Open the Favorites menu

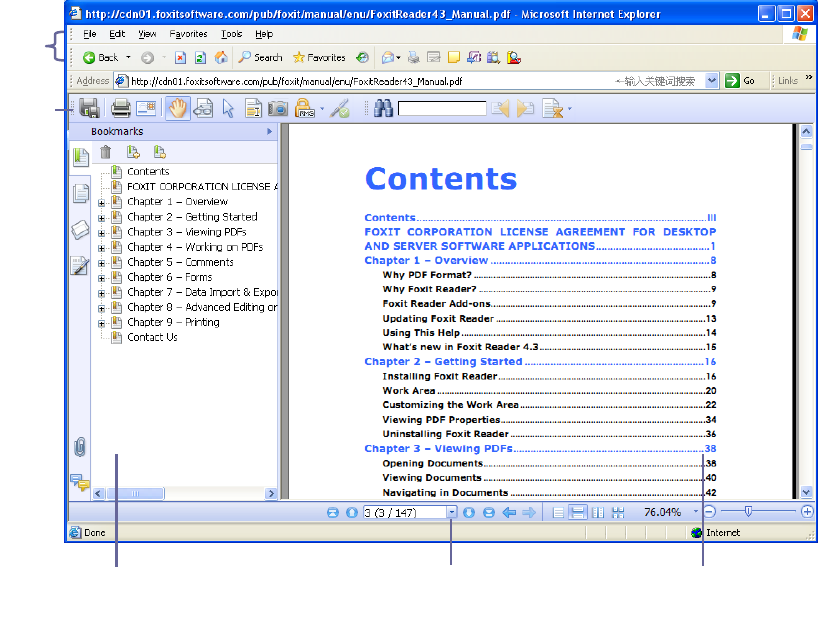[188, 34]
